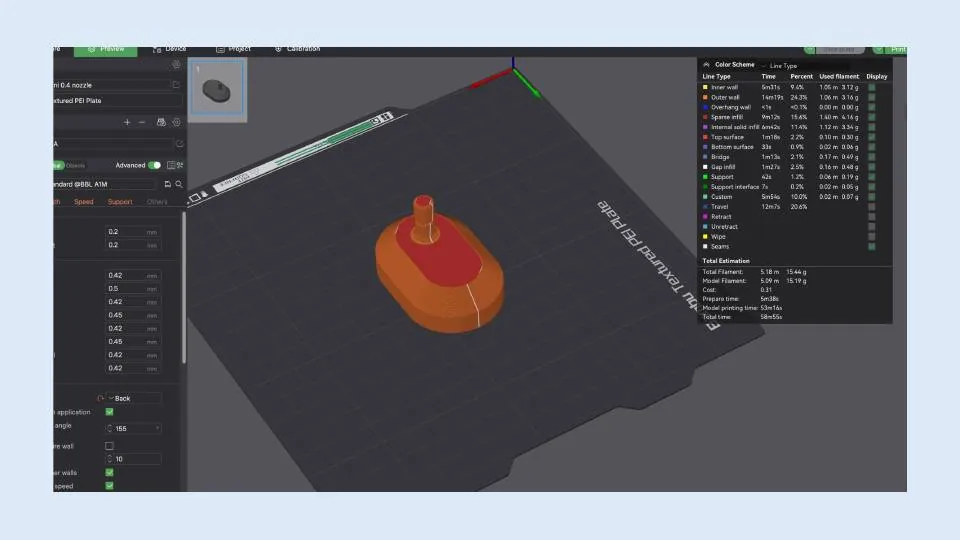Click the settings panel vertical scrollbar

pos(183,288)
